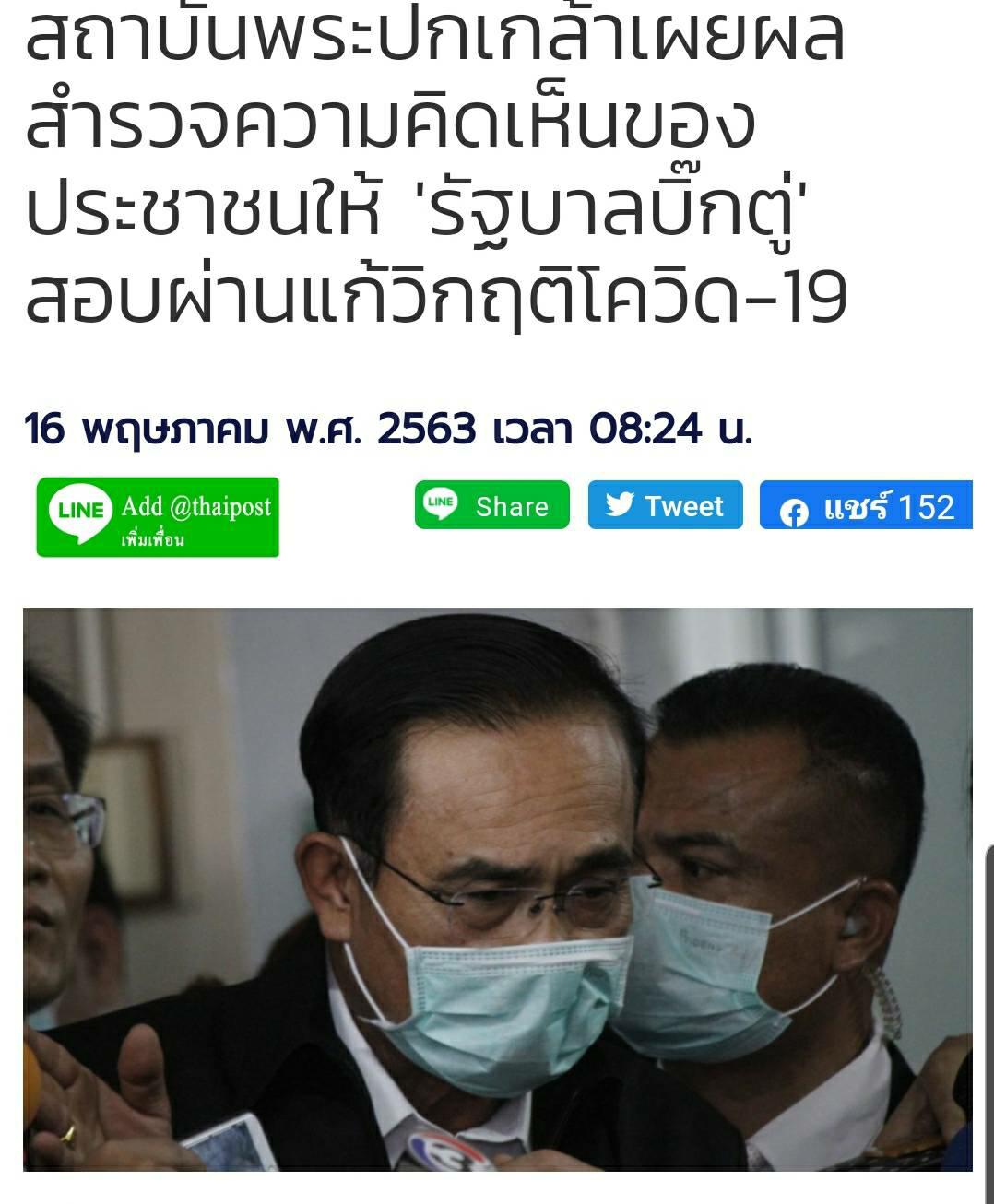
Task: Click the เพิ่มเพื่อน add-friend text
Action: (153, 539)
